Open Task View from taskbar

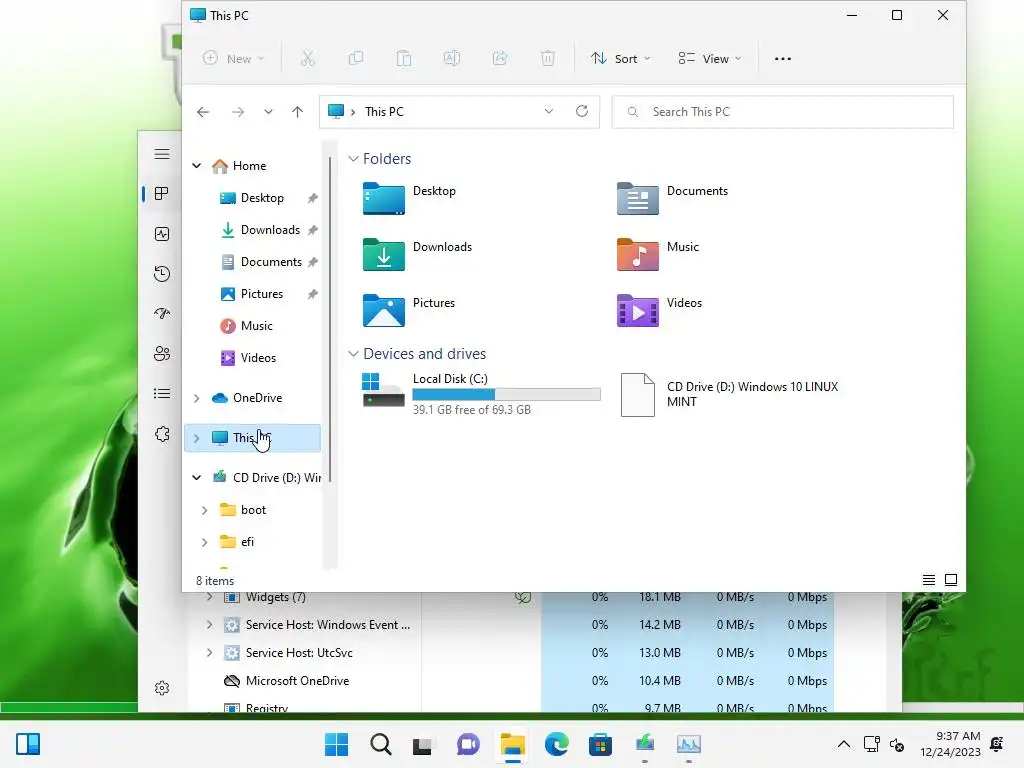[x=423, y=744]
